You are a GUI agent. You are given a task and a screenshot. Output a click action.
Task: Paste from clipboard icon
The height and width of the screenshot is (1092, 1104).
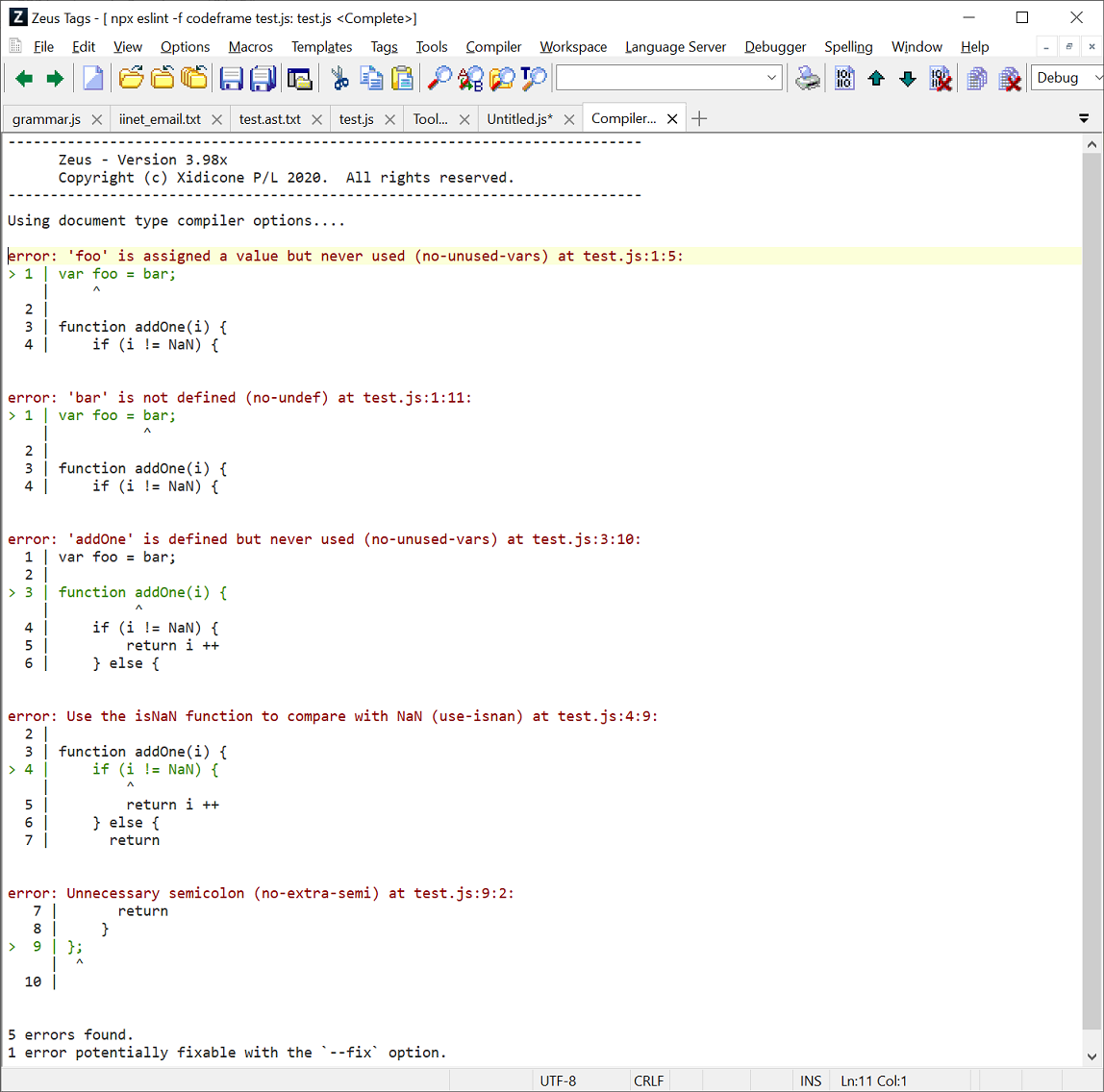pyautogui.click(x=402, y=78)
